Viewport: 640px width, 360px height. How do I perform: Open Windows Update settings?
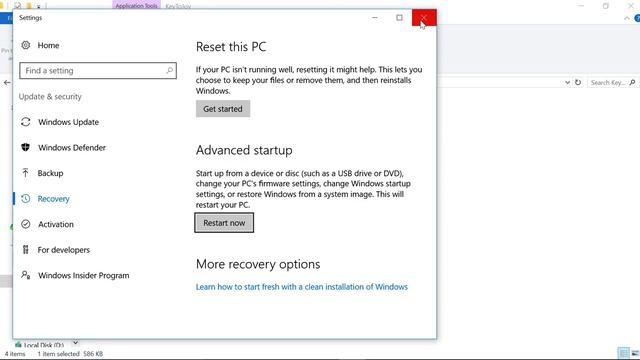(60, 122)
